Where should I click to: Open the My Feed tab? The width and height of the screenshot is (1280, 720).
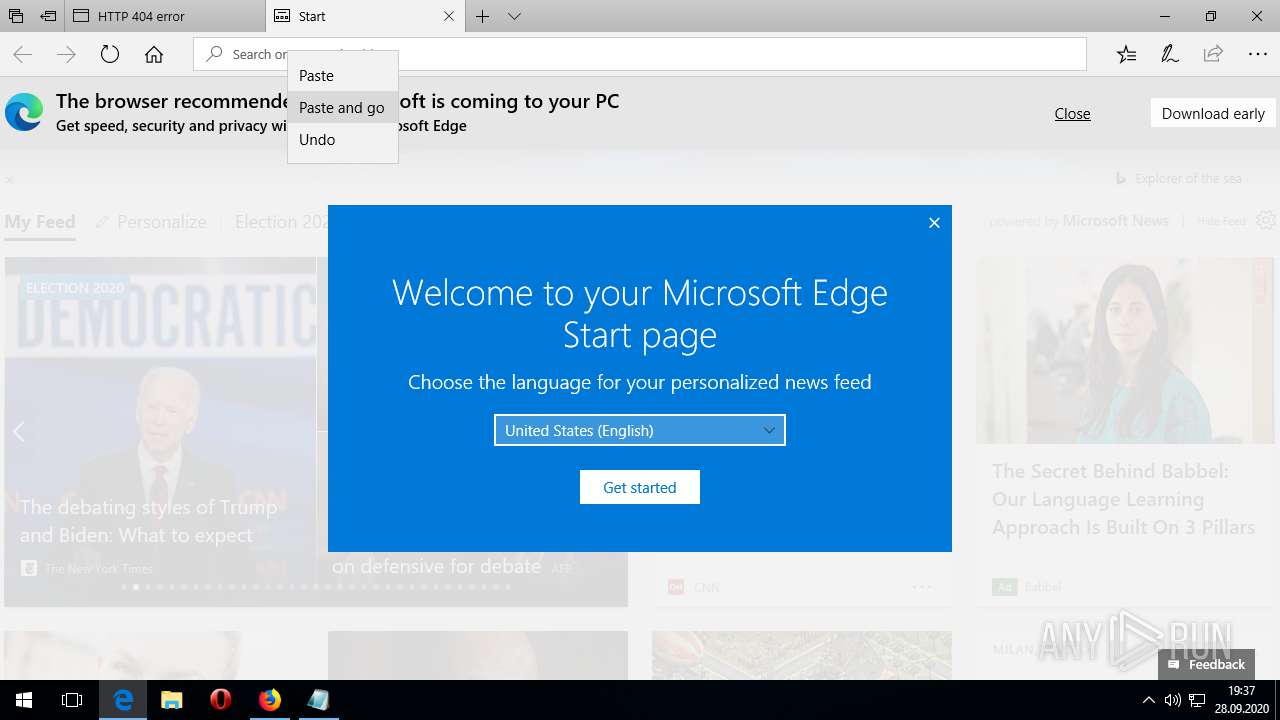tap(40, 222)
